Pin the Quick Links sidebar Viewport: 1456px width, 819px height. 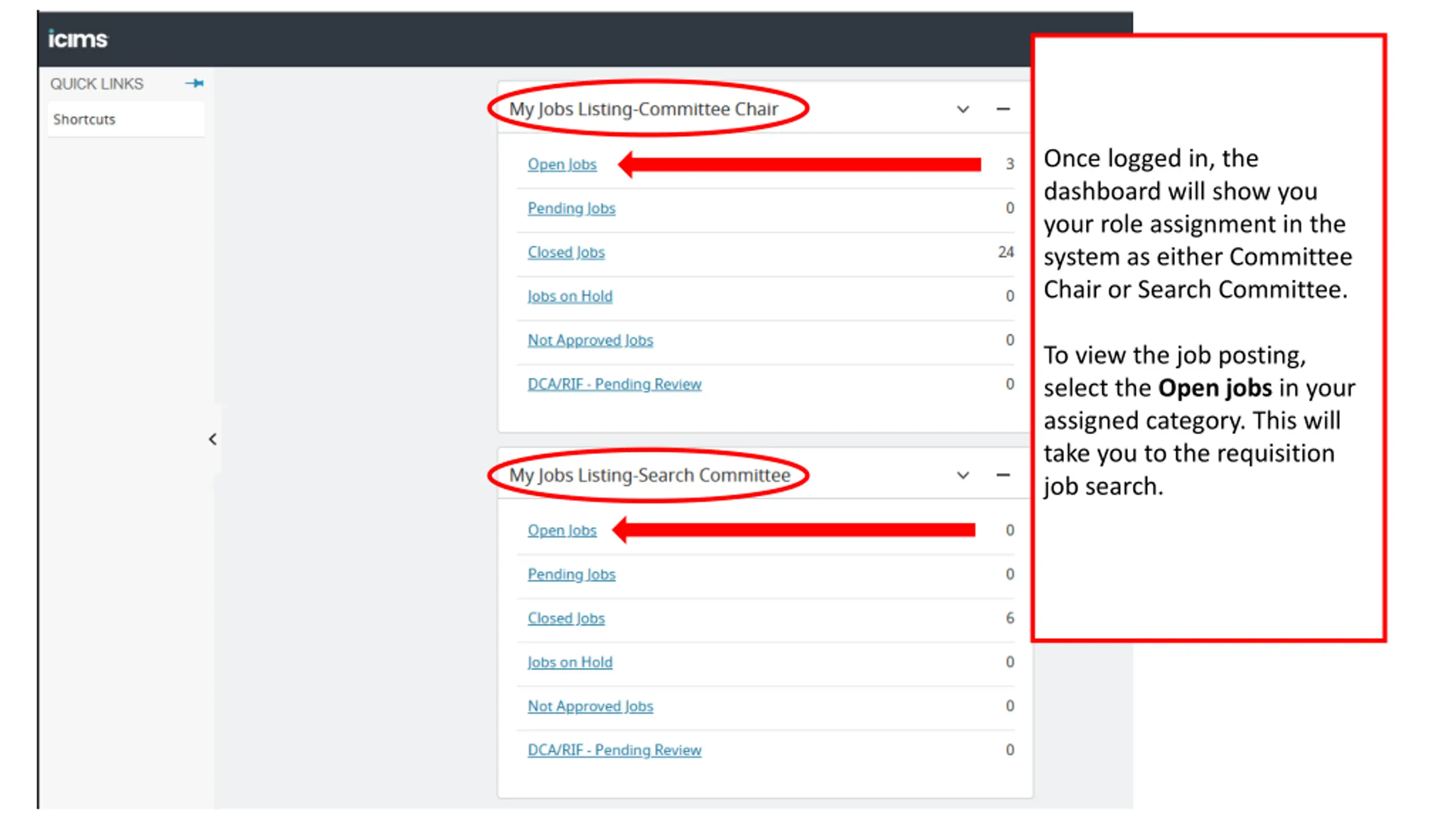click(195, 84)
